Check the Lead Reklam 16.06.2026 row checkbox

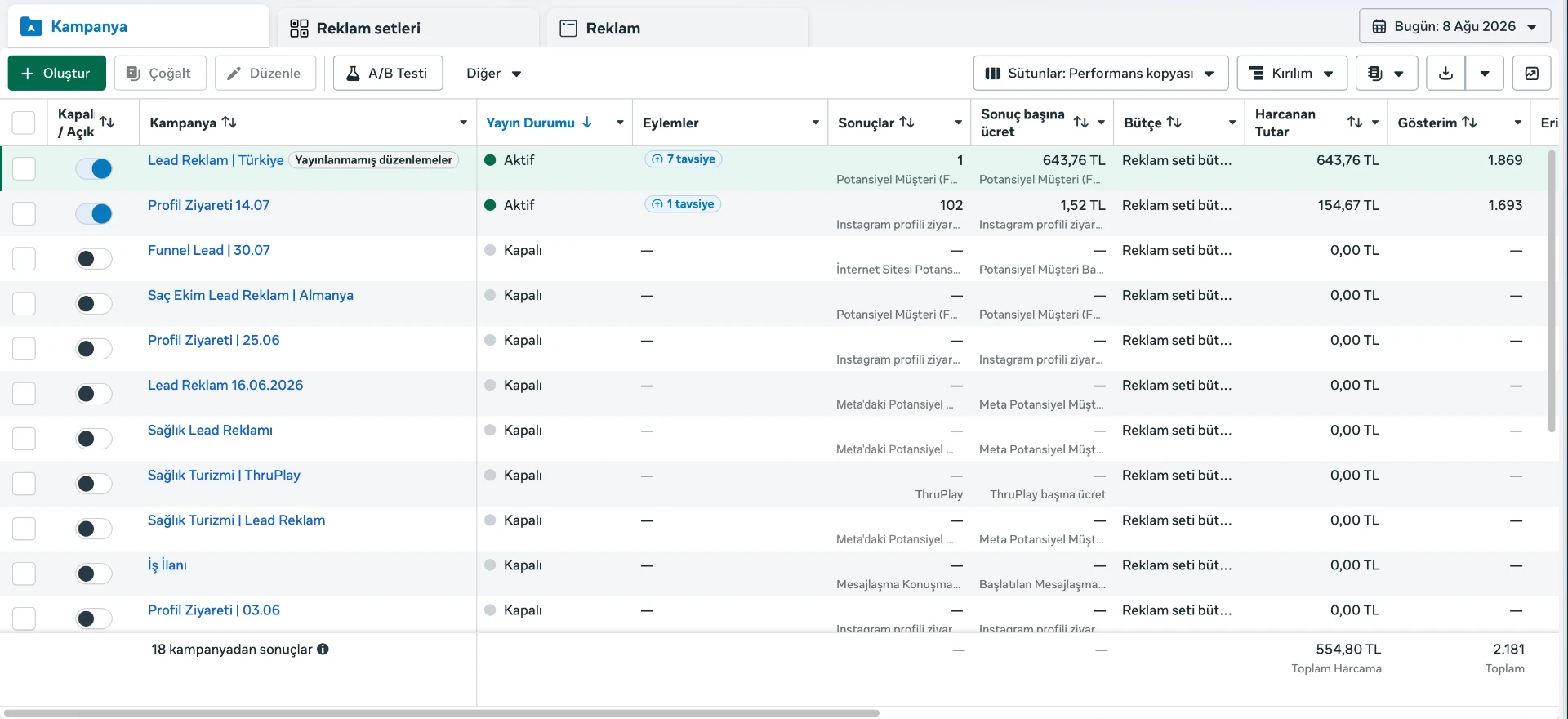coord(24,394)
